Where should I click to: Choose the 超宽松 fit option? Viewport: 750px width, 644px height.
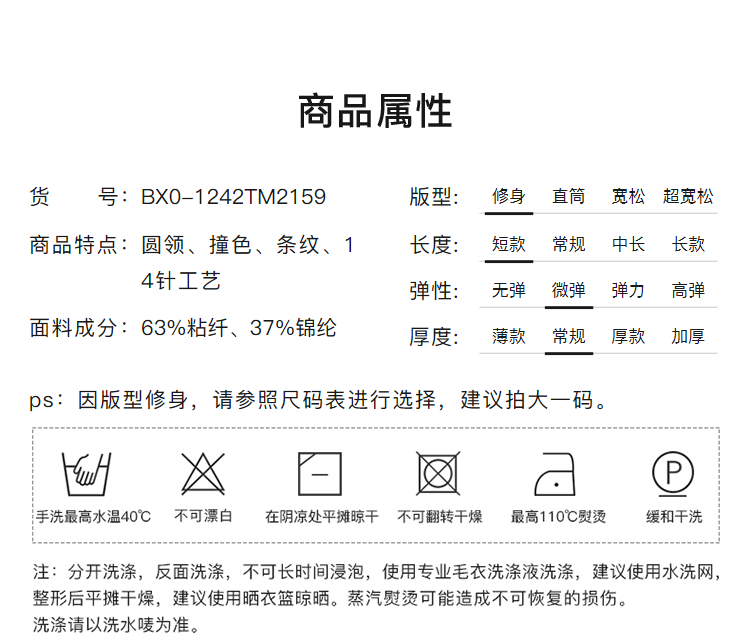coord(688,197)
